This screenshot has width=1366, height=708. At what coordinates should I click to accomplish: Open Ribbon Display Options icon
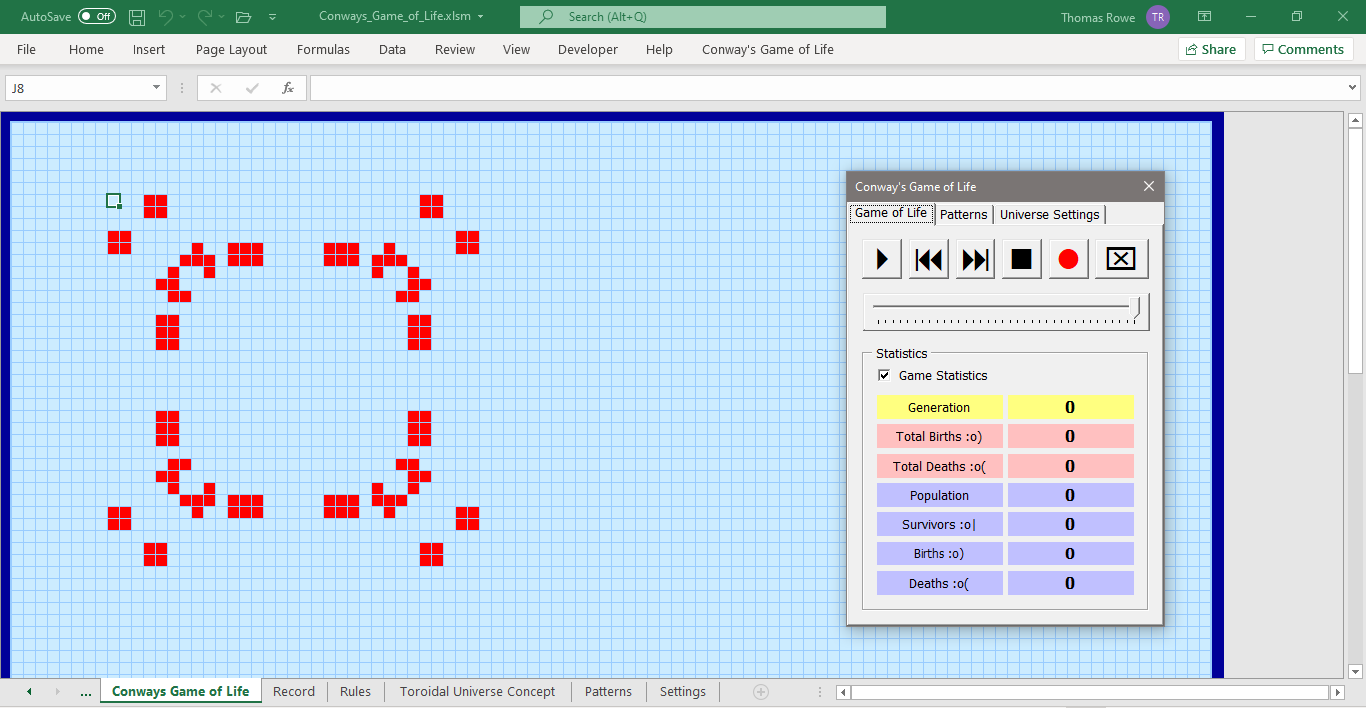click(x=1205, y=17)
